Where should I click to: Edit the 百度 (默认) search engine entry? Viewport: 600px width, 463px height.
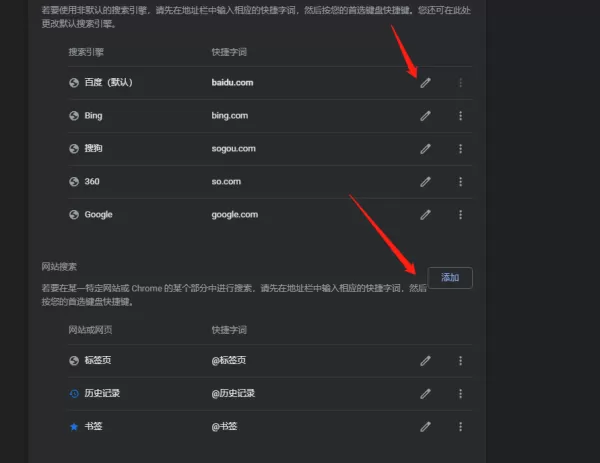(x=426, y=83)
